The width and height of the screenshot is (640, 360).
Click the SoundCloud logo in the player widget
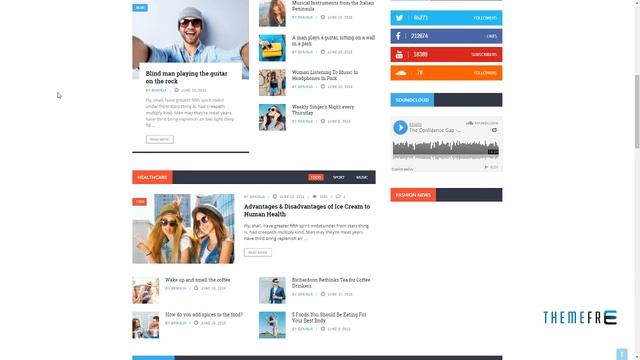click(x=482, y=123)
